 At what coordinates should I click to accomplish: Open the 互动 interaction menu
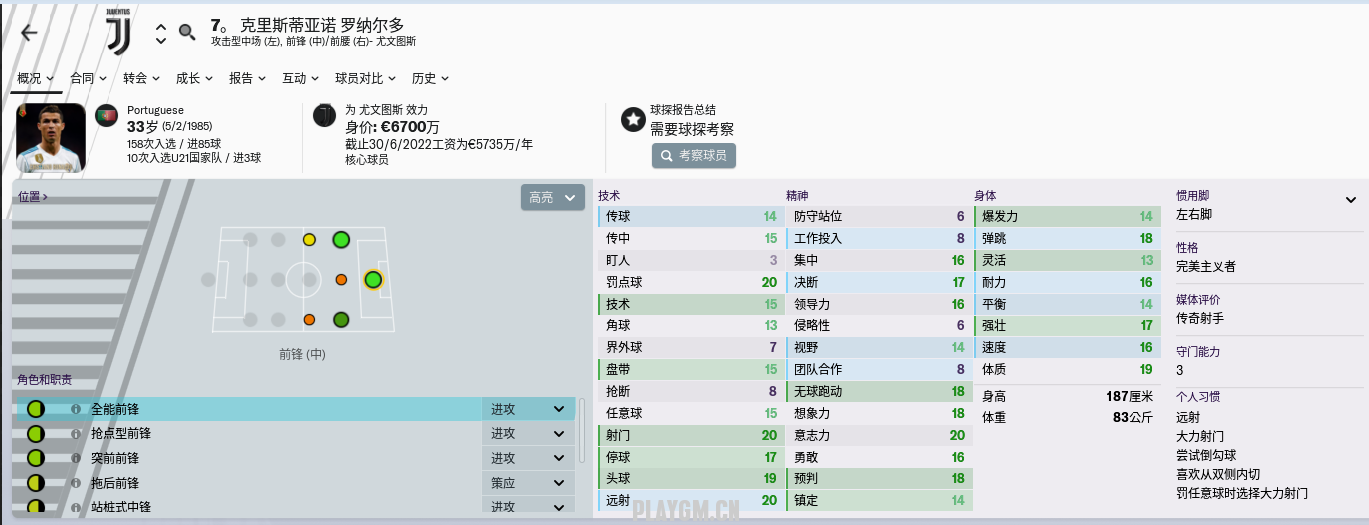tap(300, 78)
